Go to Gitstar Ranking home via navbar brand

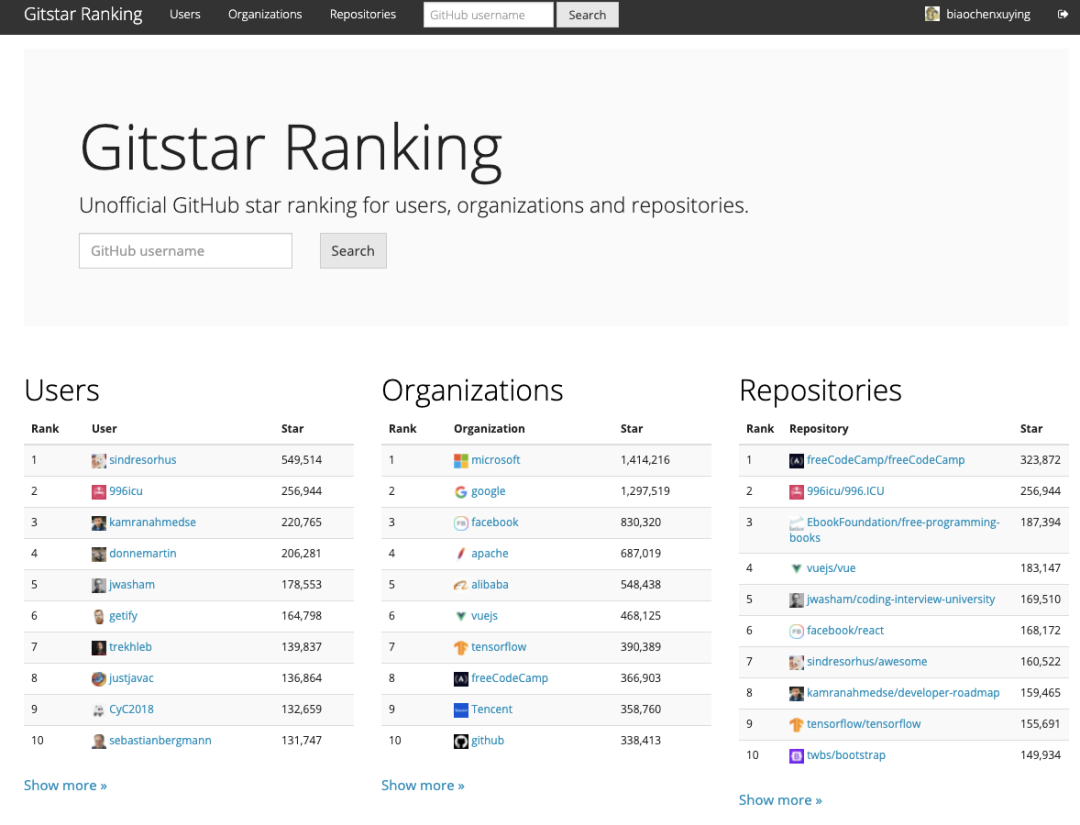tap(83, 14)
